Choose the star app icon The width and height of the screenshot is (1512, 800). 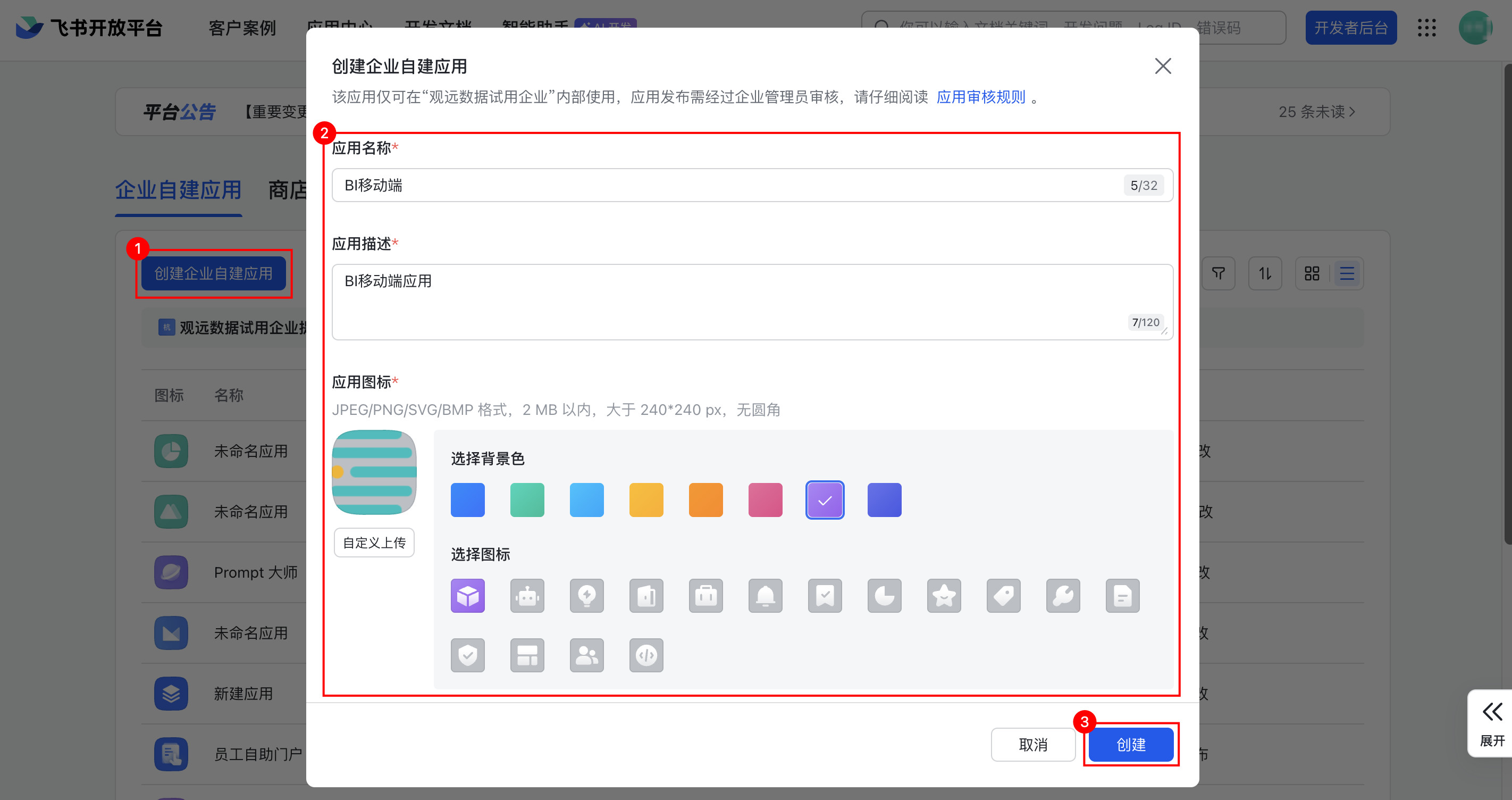(x=944, y=596)
